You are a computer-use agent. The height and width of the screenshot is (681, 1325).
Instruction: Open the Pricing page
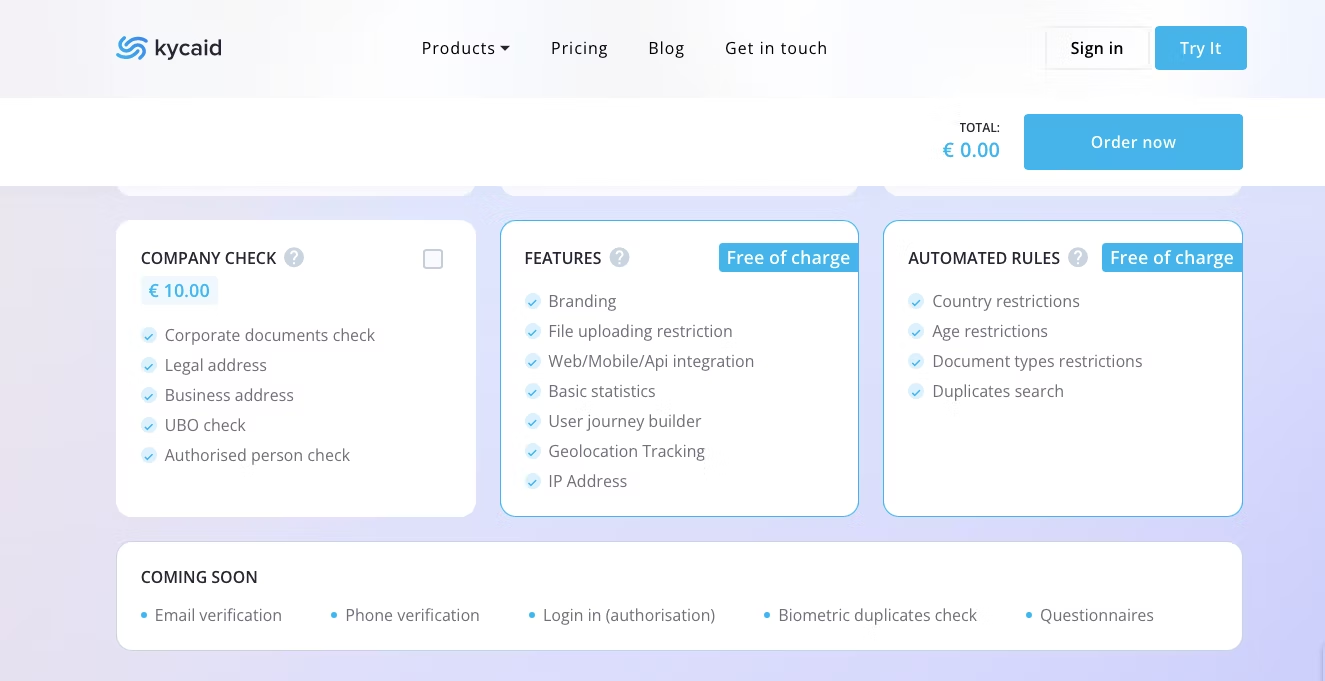coord(579,48)
